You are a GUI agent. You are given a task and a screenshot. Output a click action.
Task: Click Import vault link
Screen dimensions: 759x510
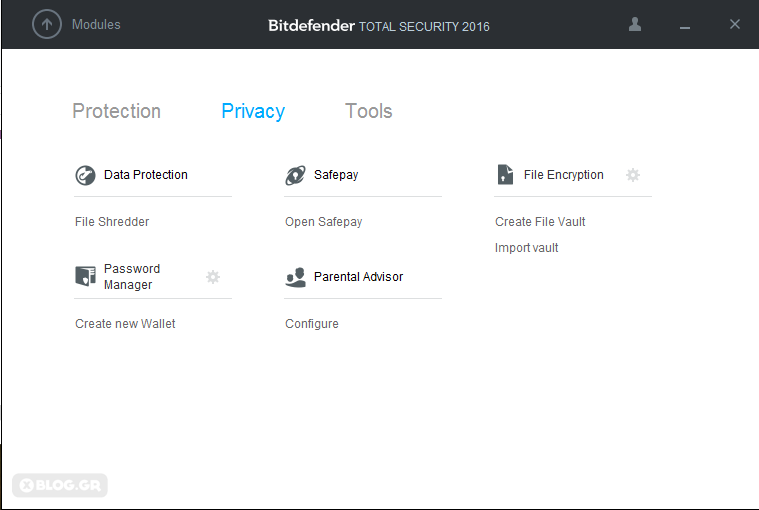(x=526, y=248)
